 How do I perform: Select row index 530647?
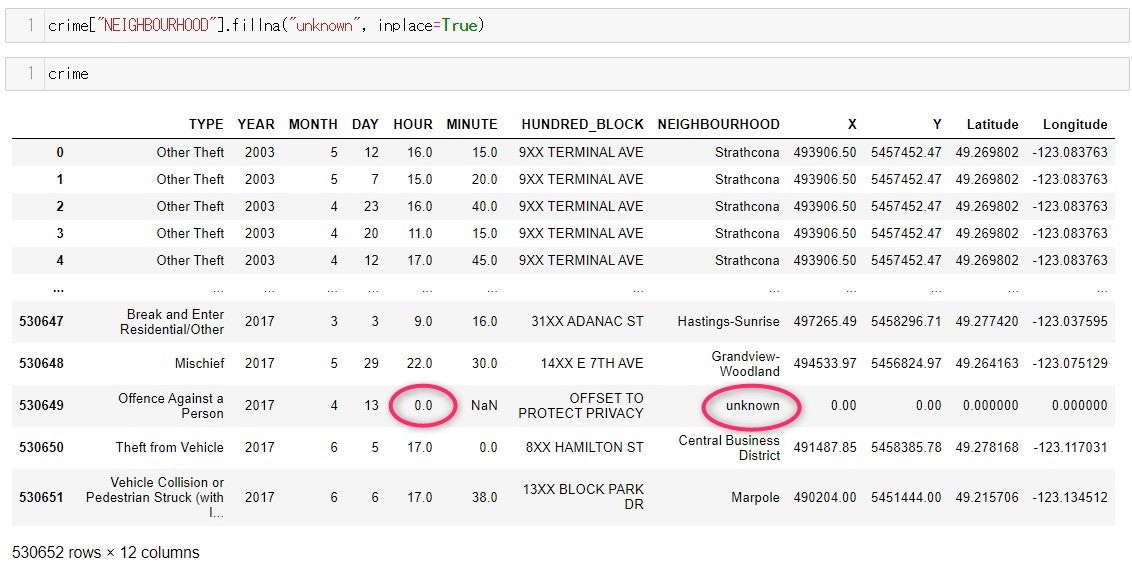pos(42,321)
